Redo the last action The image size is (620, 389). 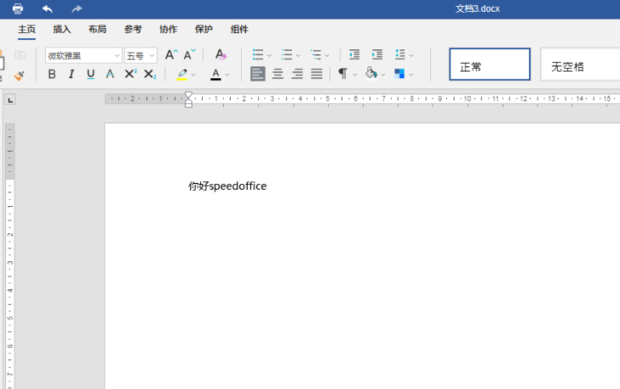coord(77,9)
